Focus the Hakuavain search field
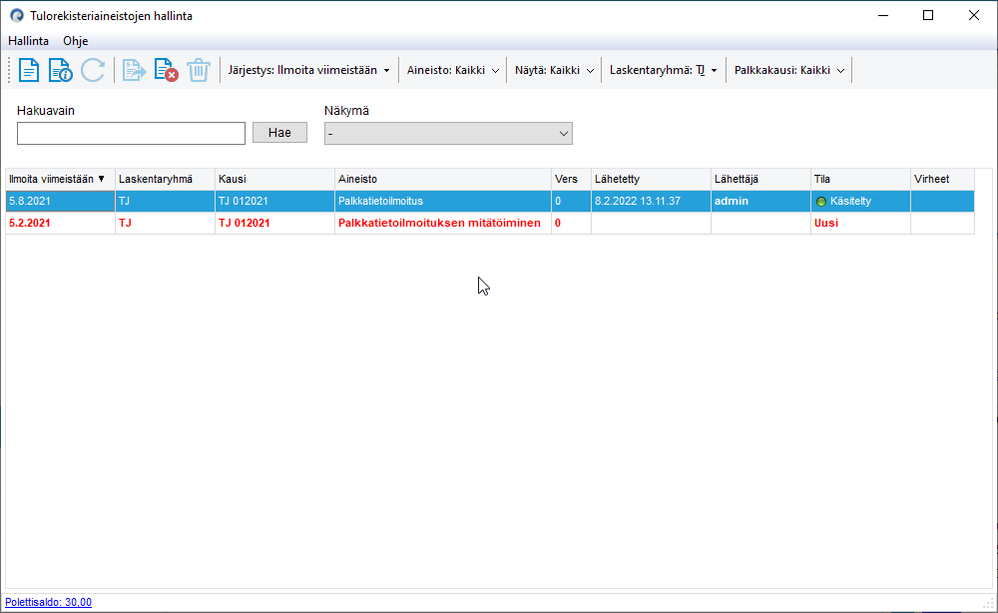 point(131,134)
